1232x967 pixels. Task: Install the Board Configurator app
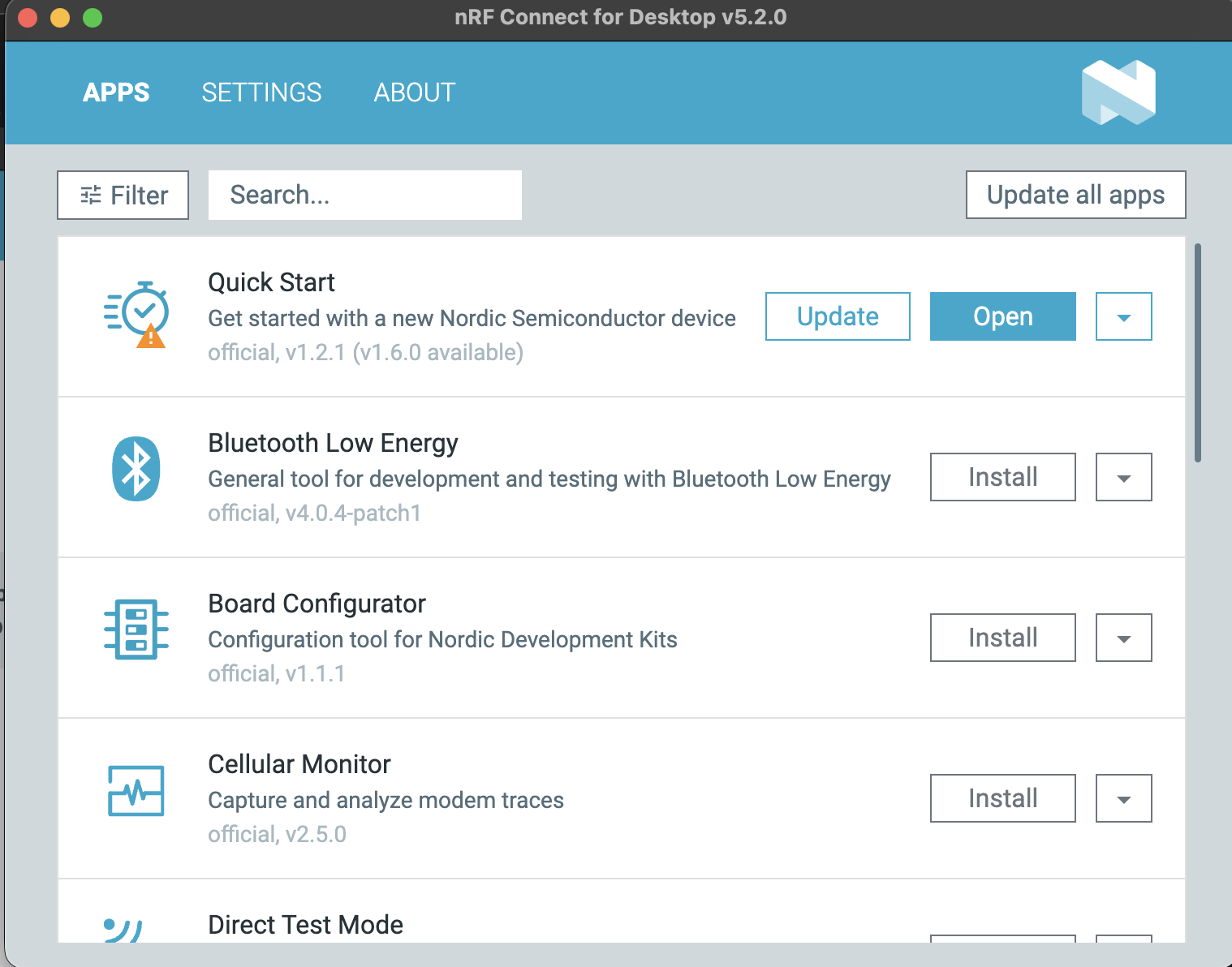(1003, 638)
